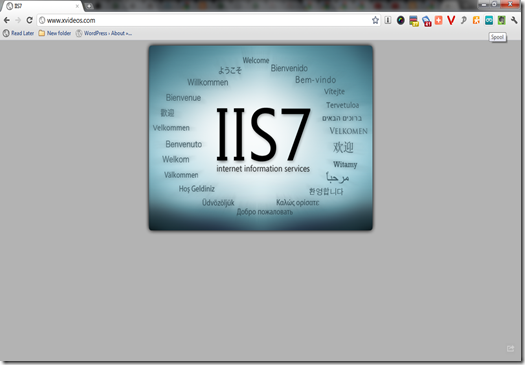This screenshot has height=365, width=525.
Task: Open the stacked-layers extension with yellow badge
Action: [x=414, y=21]
